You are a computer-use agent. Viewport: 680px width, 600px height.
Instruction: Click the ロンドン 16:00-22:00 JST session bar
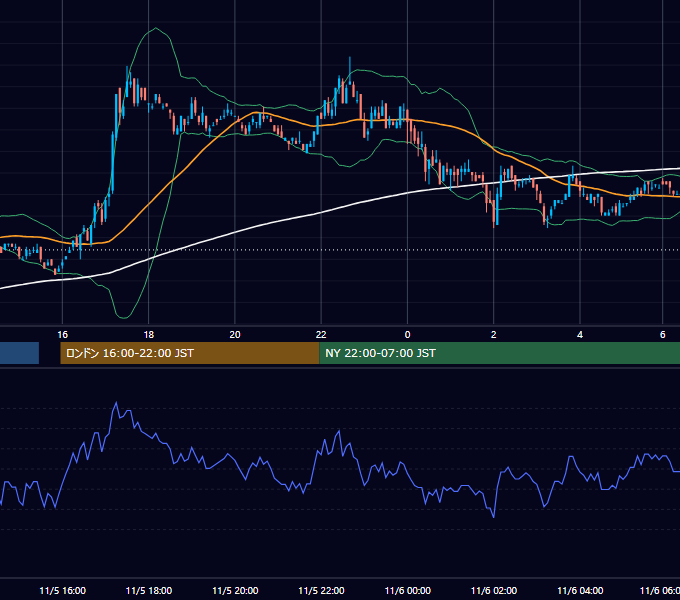pos(190,353)
